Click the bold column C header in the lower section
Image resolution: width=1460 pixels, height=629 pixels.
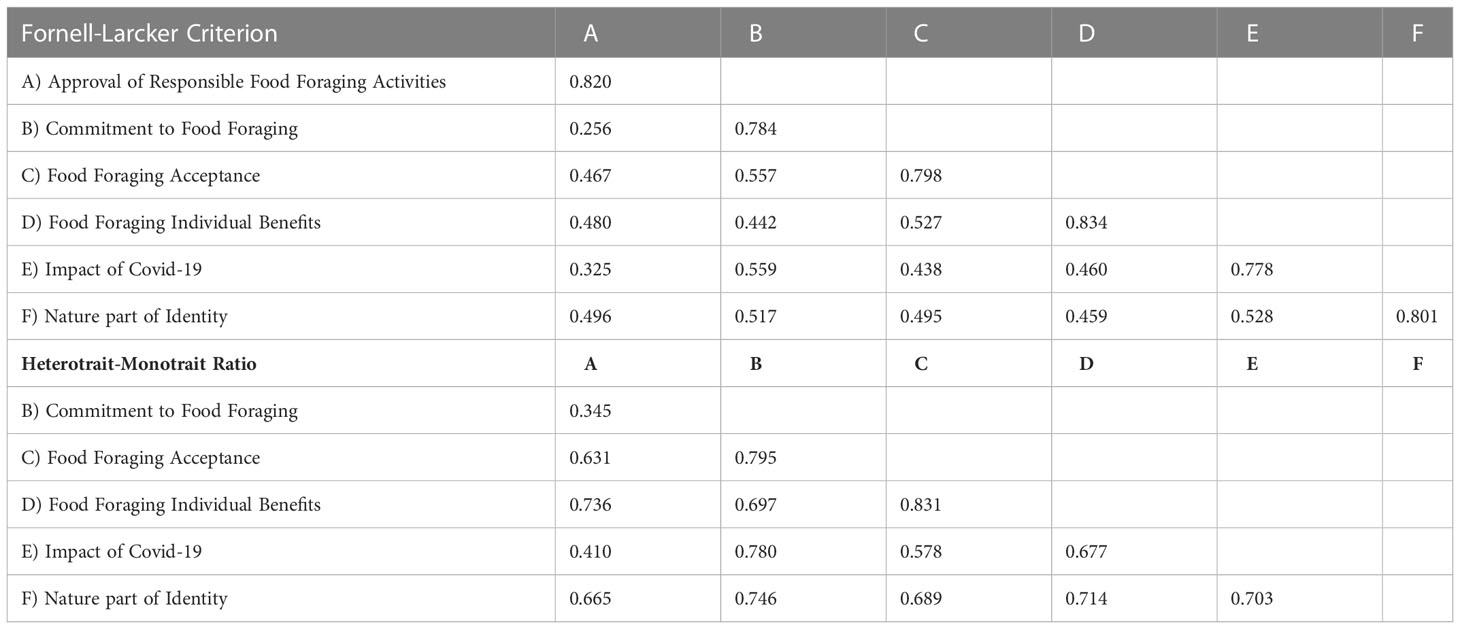pos(921,364)
